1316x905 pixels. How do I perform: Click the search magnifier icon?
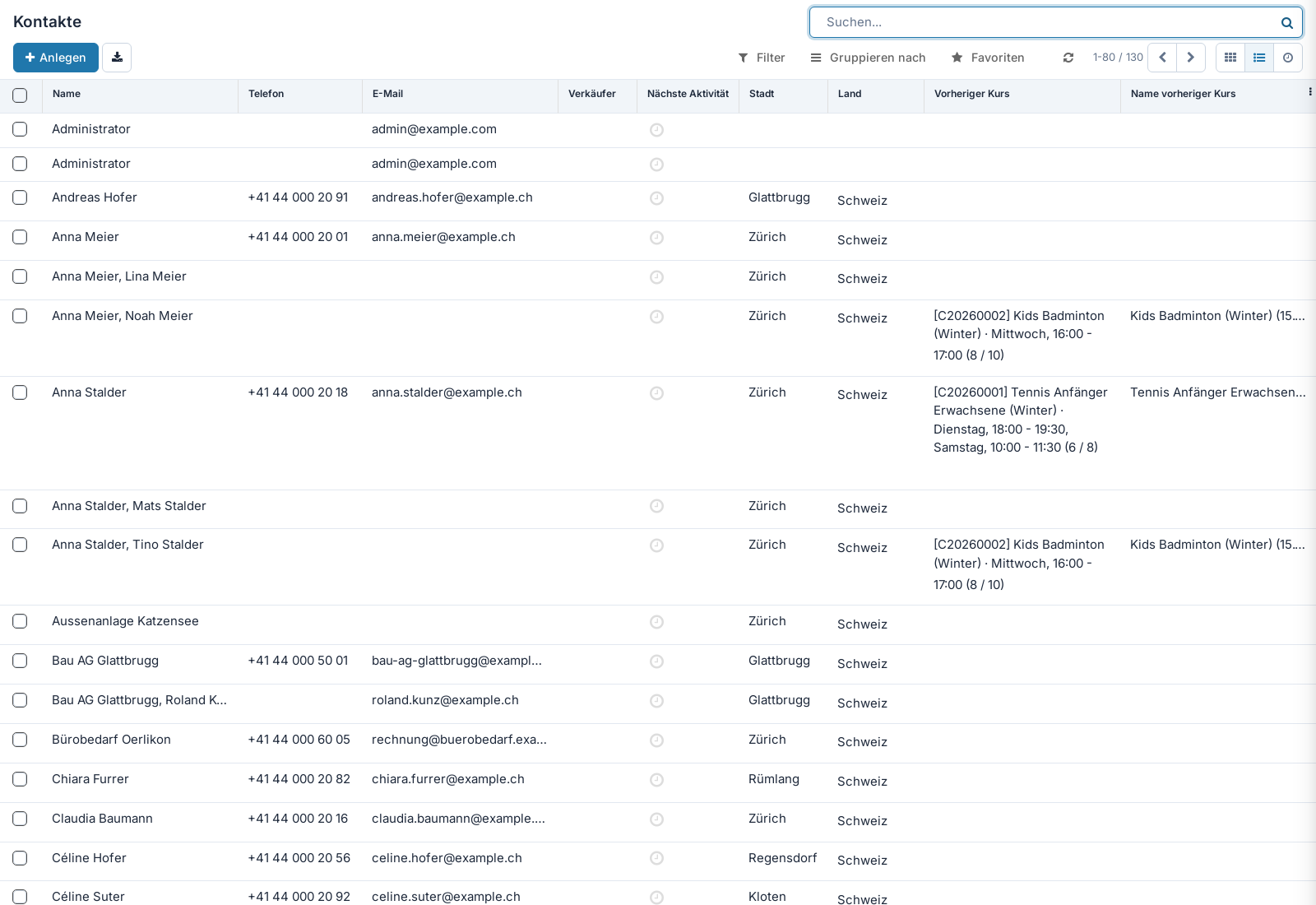point(1286,23)
